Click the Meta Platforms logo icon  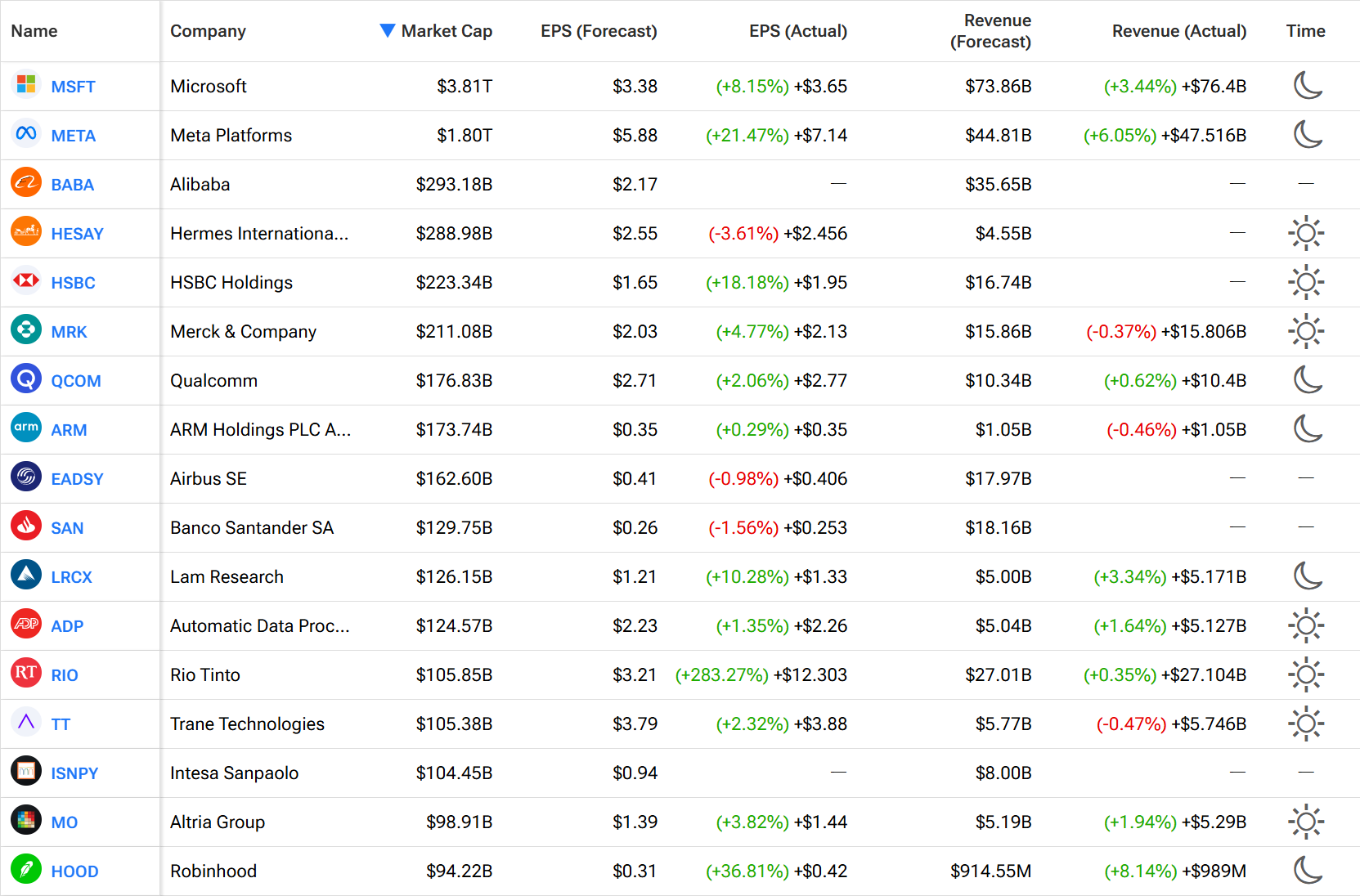click(26, 133)
